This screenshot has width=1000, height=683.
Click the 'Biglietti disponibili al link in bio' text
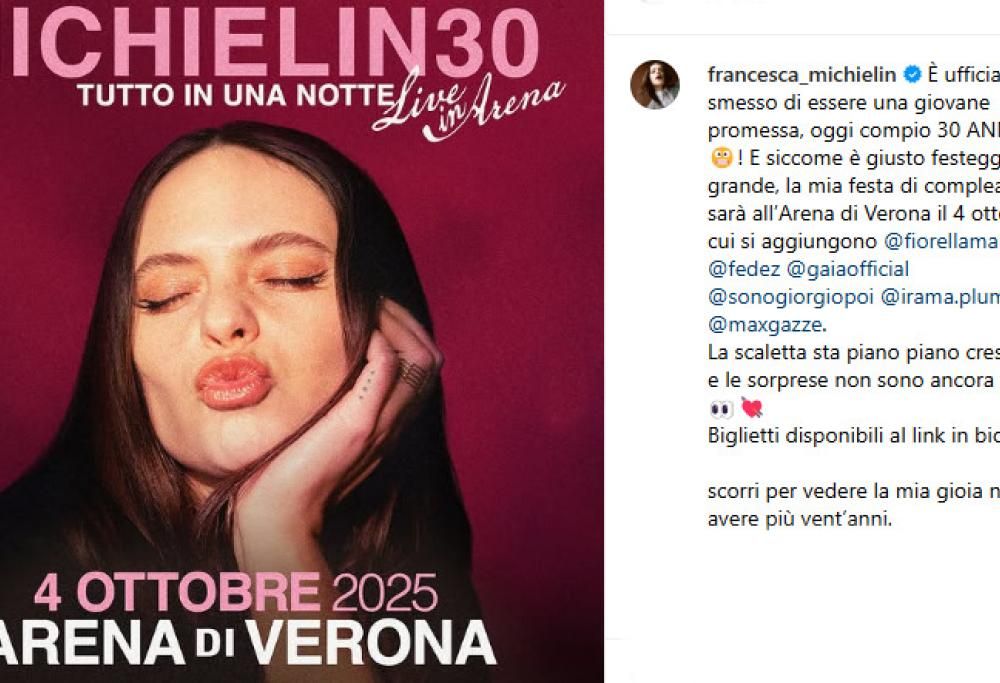(850, 437)
